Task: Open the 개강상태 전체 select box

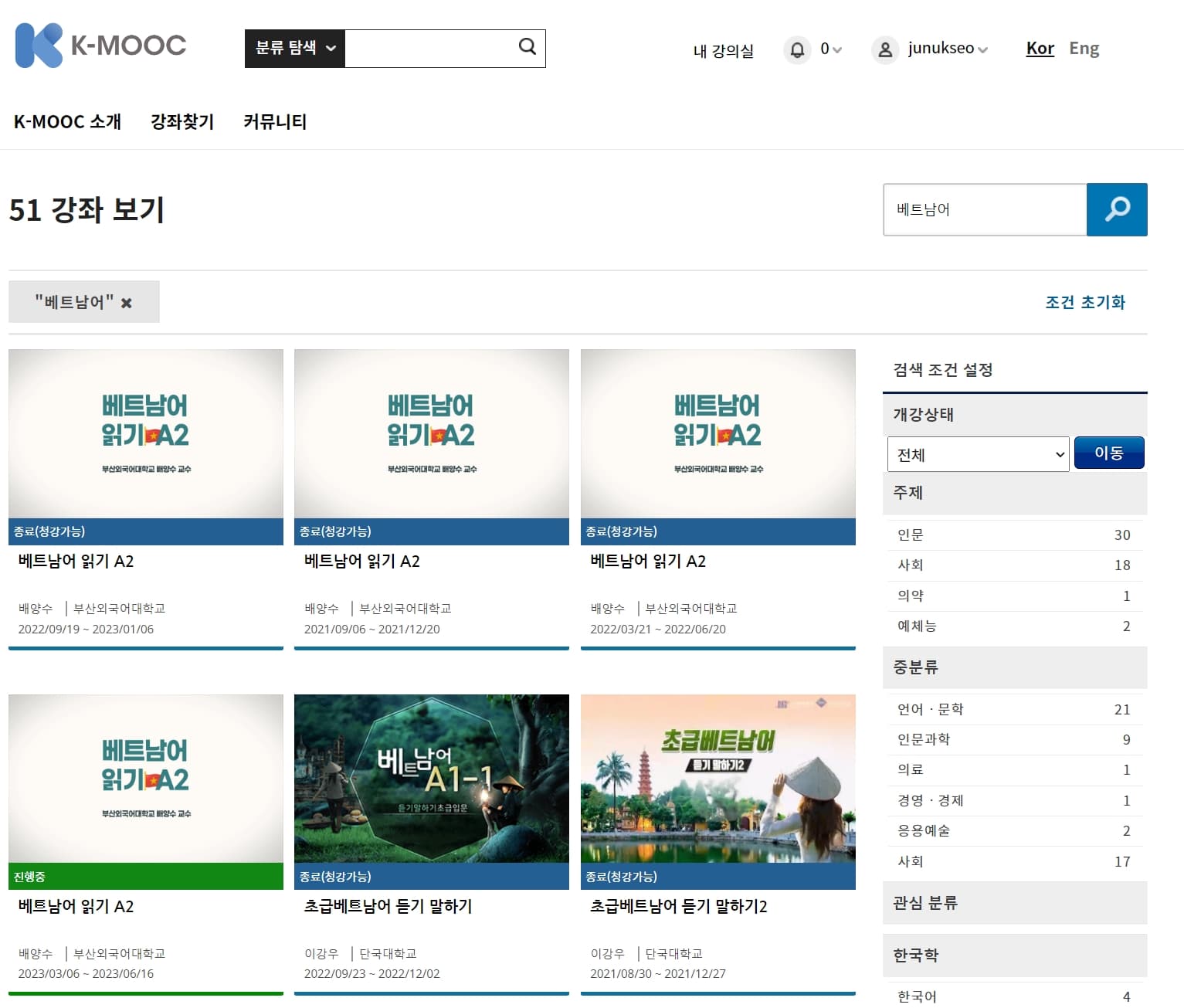Action: click(x=978, y=454)
